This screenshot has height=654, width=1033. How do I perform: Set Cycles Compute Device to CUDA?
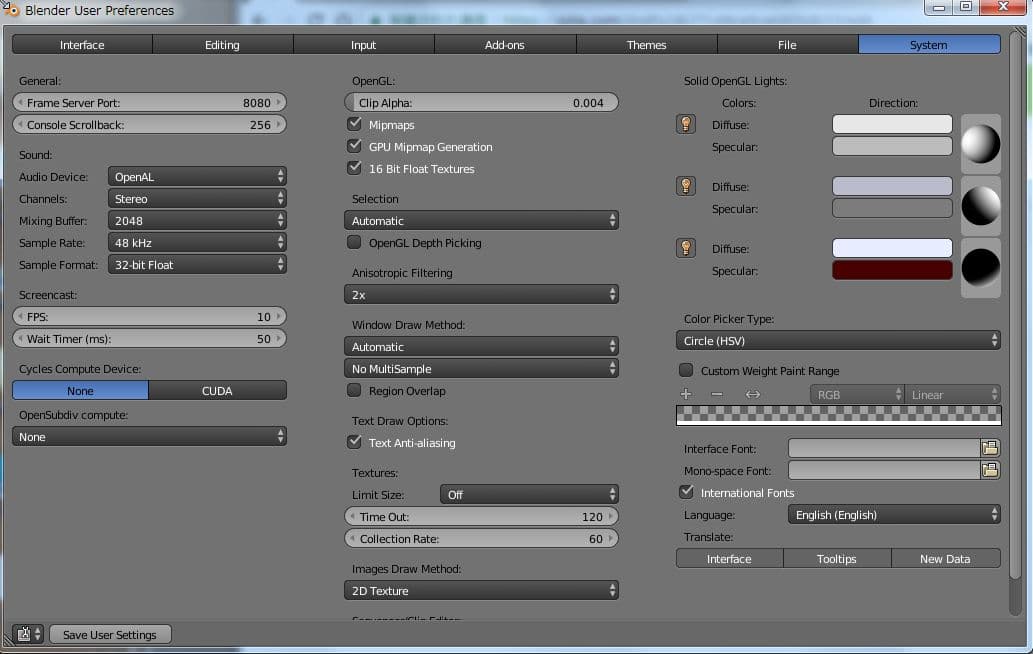217,391
